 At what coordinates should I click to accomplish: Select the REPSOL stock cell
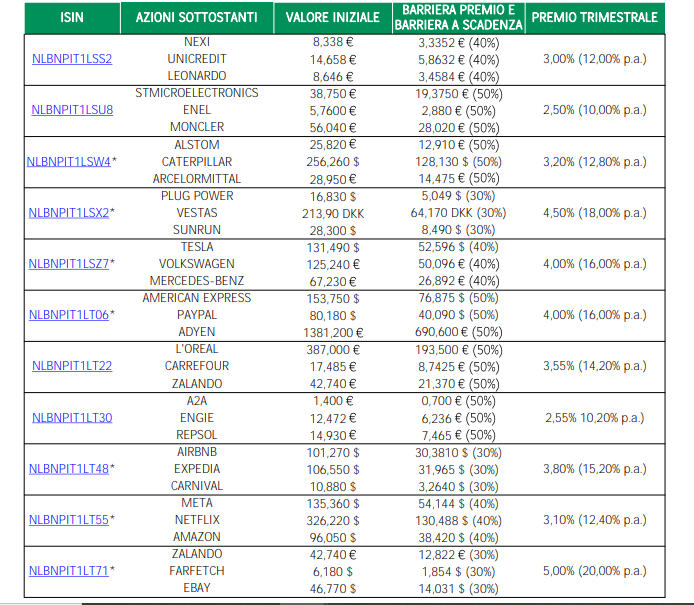(x=197, y=435)
